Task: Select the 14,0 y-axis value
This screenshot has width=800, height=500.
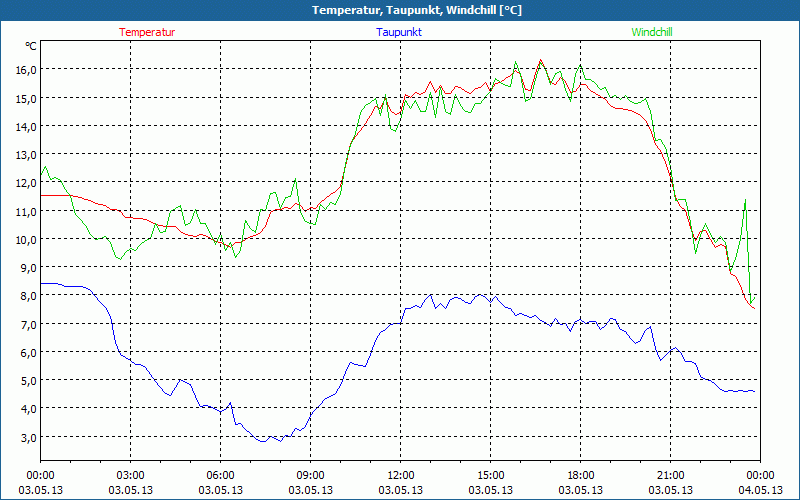Action: pyautogui.click(x=26, y=127)
